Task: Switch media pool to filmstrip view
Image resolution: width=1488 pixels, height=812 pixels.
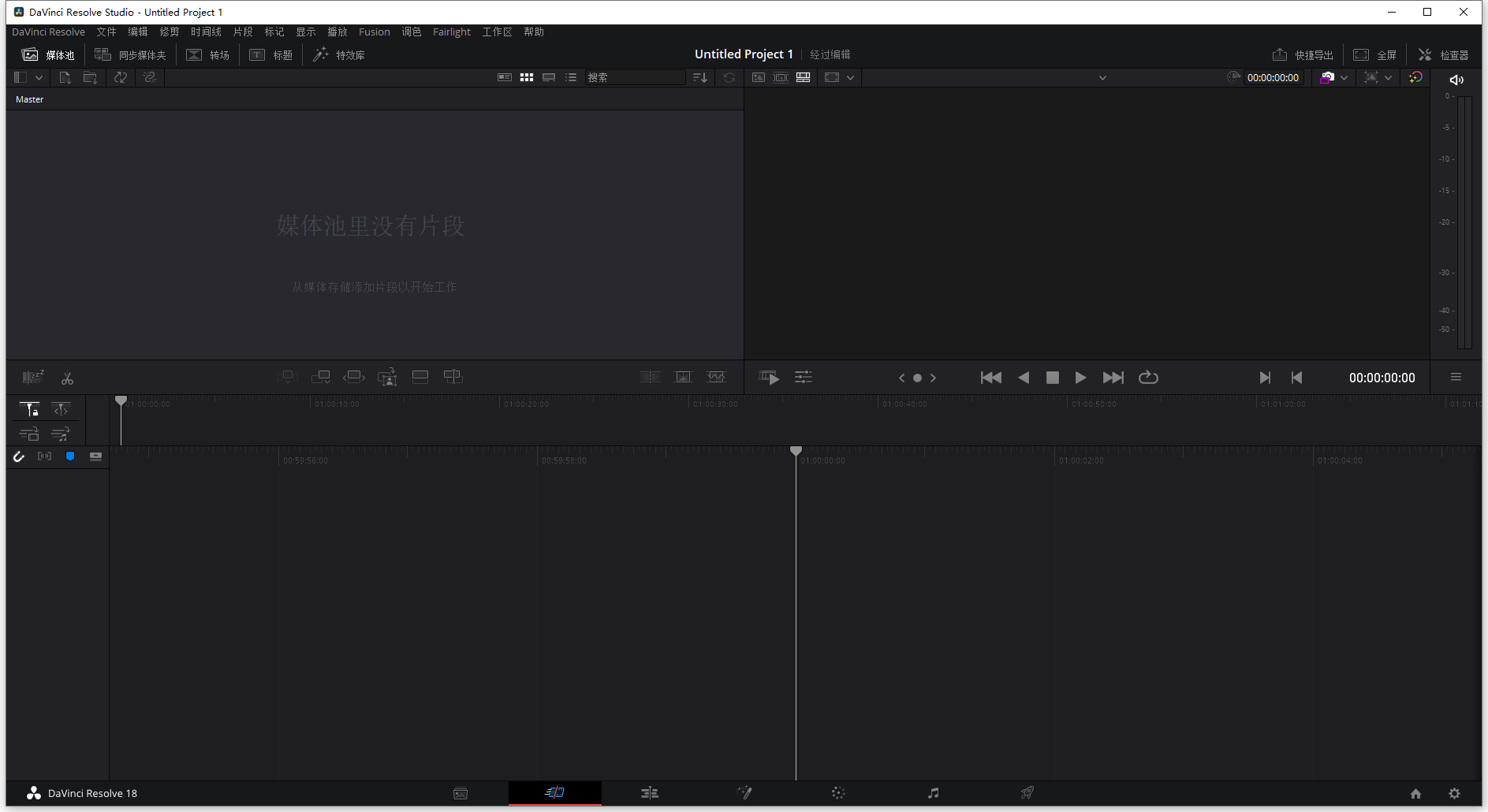Action: [x=549, y=77]
